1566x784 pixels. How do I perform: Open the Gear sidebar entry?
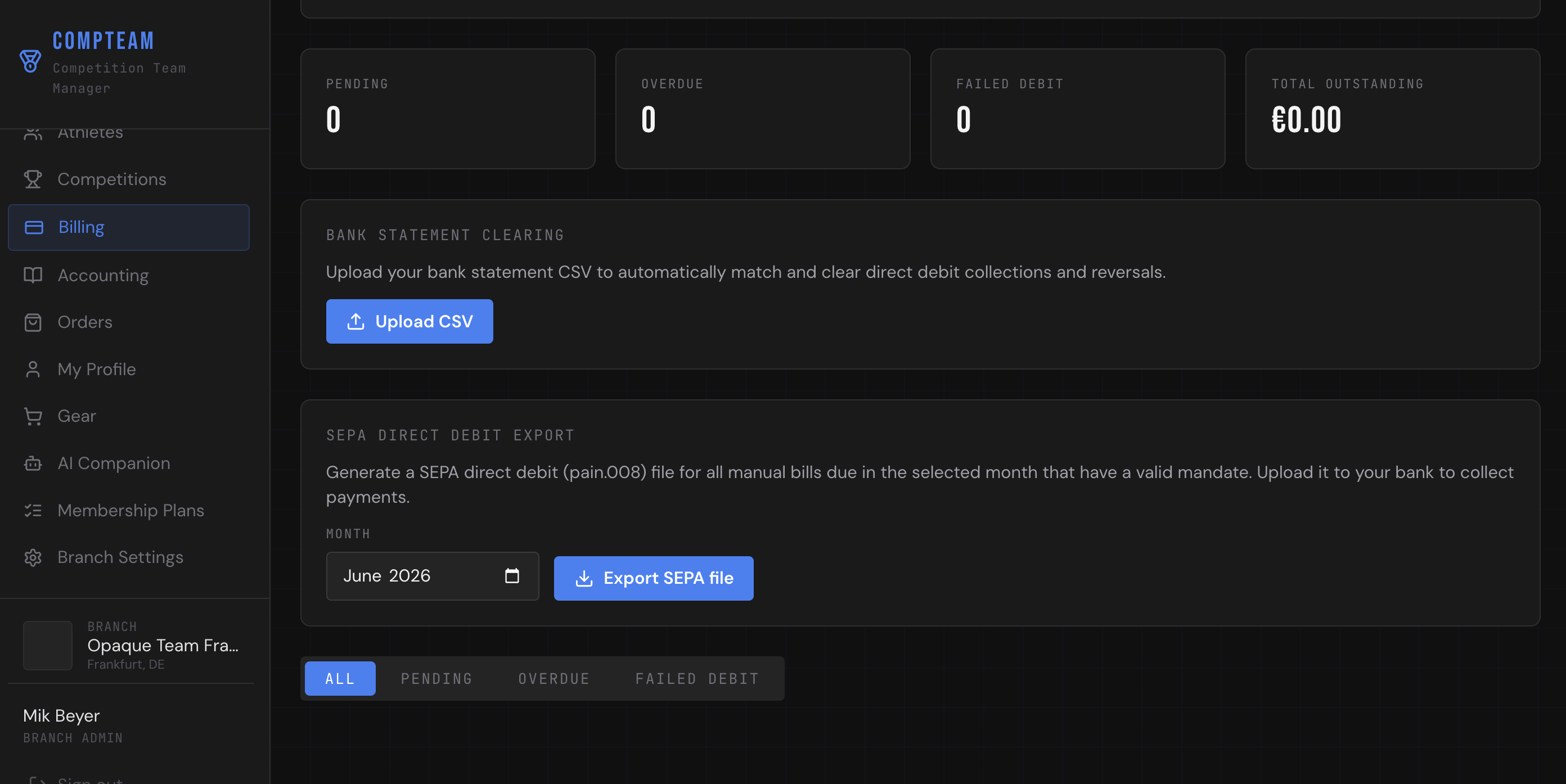click(129, 416)
